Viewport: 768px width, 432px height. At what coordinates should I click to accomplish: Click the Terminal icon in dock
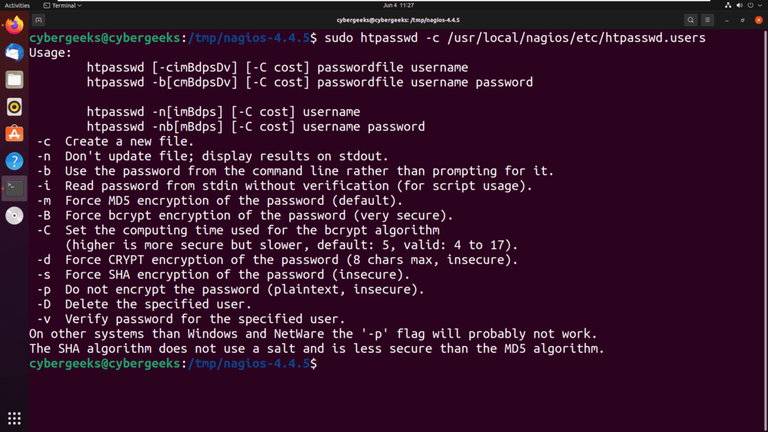(14, 187)
